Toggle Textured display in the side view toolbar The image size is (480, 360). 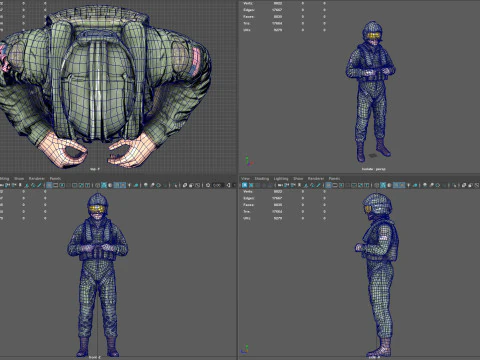point(402,185)
